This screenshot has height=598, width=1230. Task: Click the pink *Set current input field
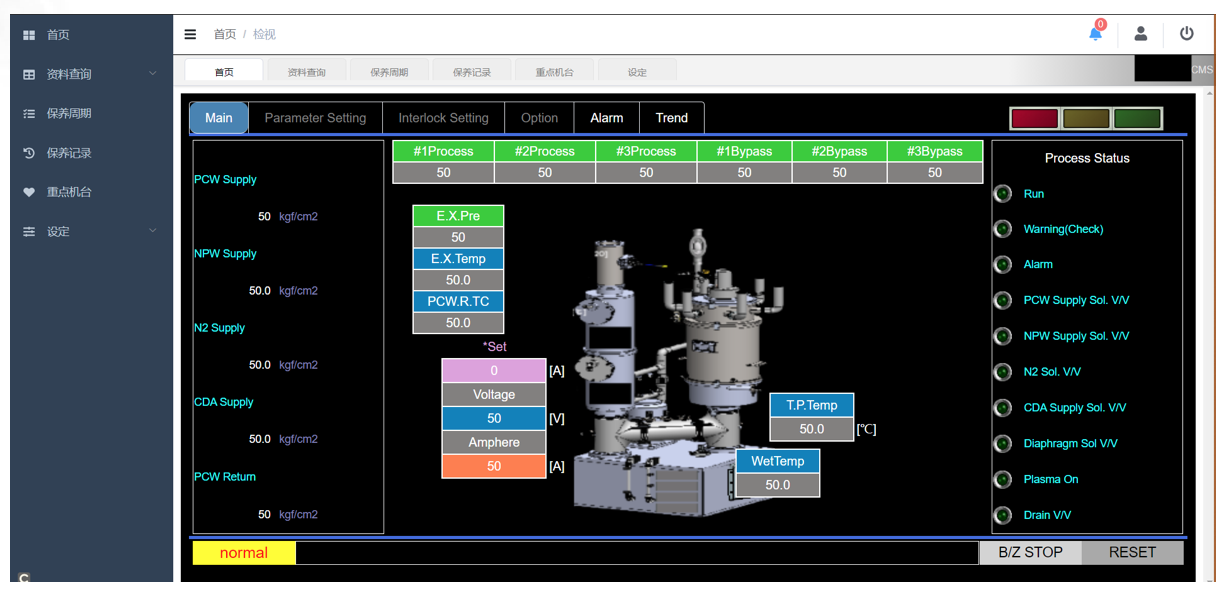pos(494,371)
